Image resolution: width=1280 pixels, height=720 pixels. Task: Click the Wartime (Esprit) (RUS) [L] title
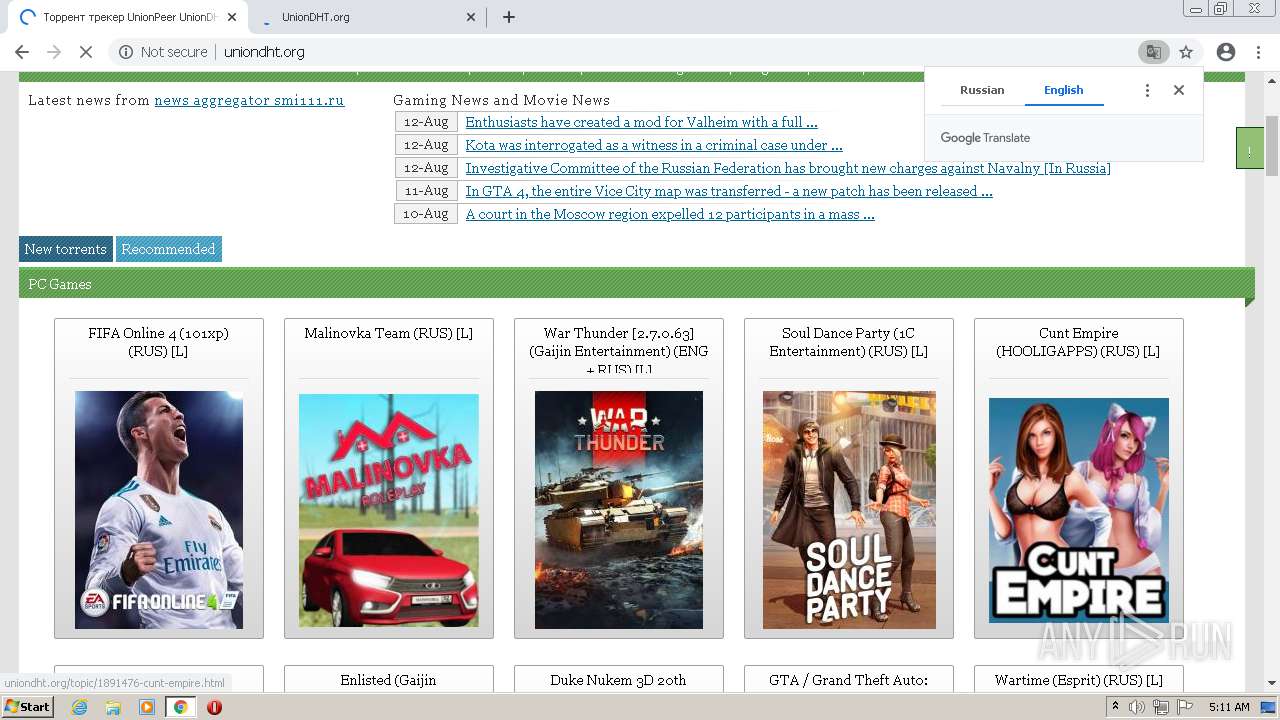coord(1078,680)
